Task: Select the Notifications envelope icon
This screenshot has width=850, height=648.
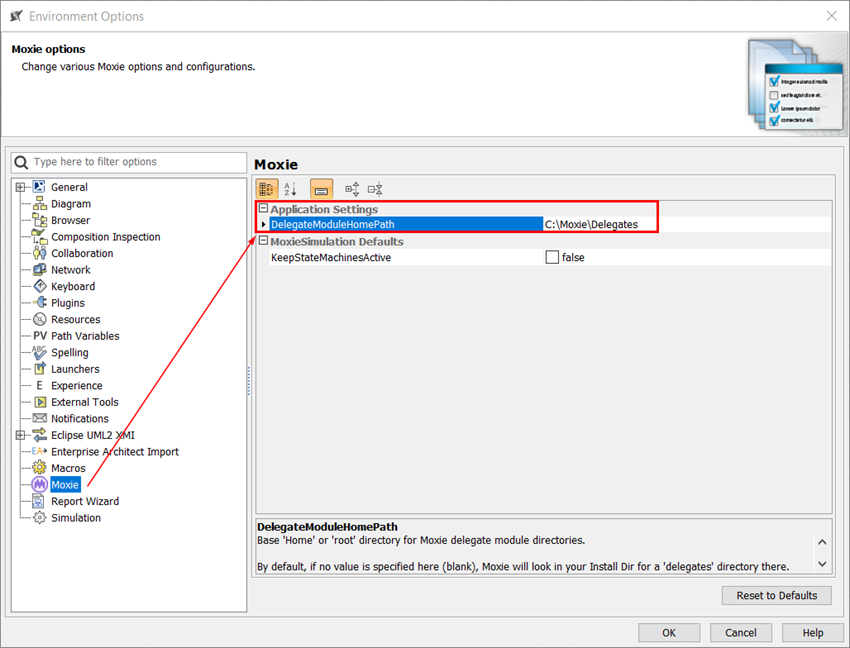Action: [40, 418]
